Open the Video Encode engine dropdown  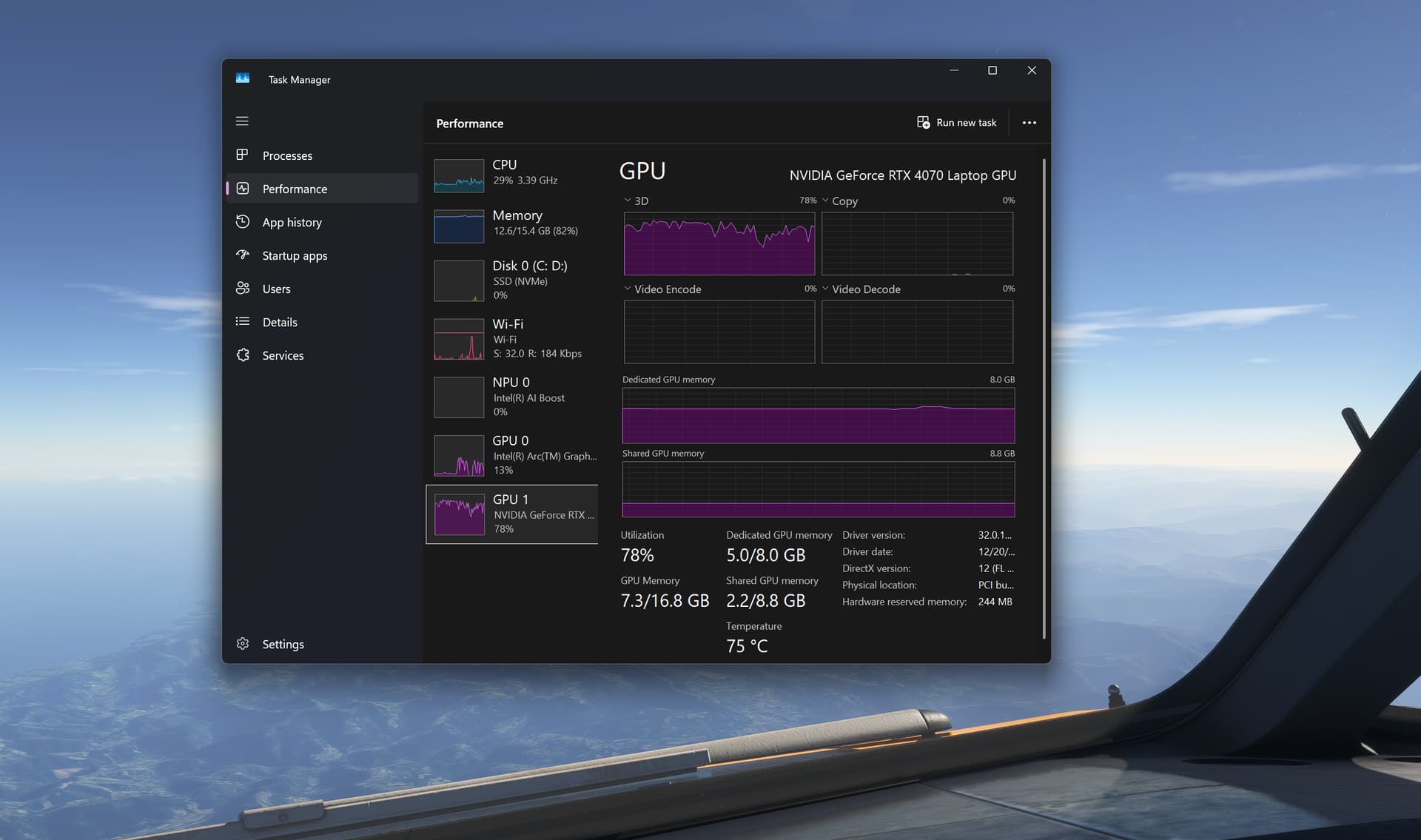pyautogui.click(x=662, y=289)
